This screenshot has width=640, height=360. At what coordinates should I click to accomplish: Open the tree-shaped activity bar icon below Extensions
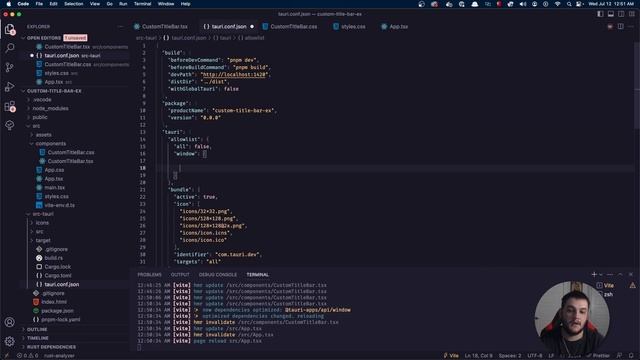(x=9, y=125)
